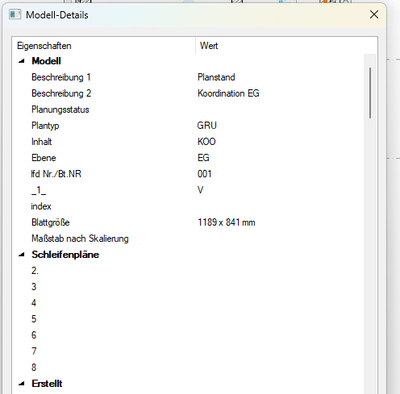Select Schleifenpläne entry 3
Image resolution: width=400 pixels, height=394 pixels.
click(x=189, y=287)
